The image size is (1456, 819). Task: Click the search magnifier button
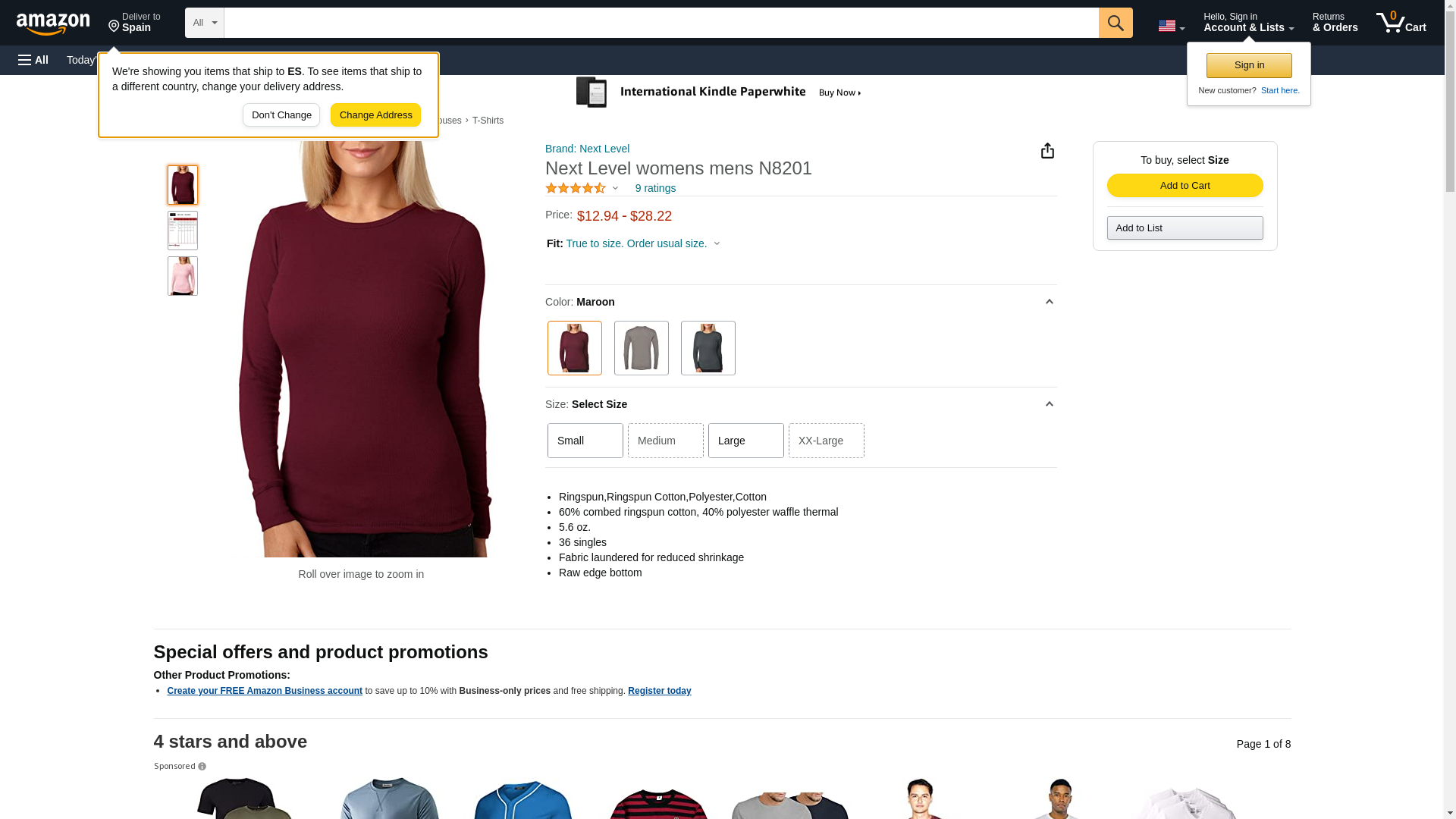click(x=1116, y=23)
